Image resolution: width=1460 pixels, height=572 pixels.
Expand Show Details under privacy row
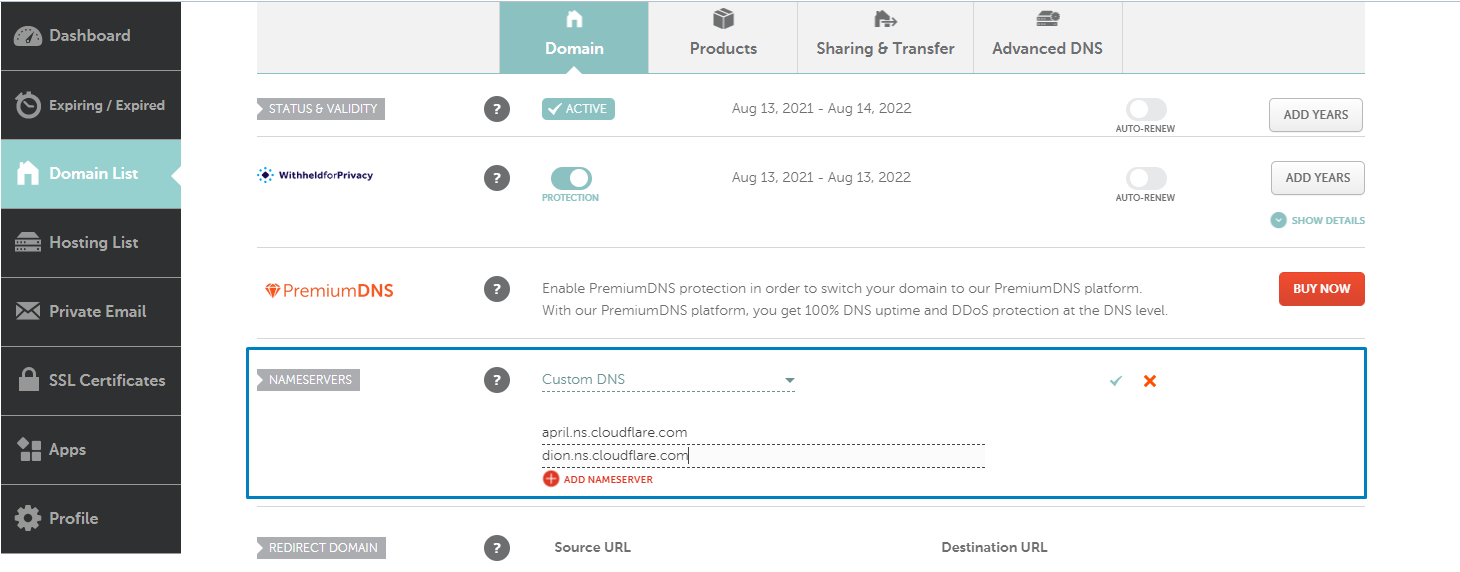pos(1318,220)
